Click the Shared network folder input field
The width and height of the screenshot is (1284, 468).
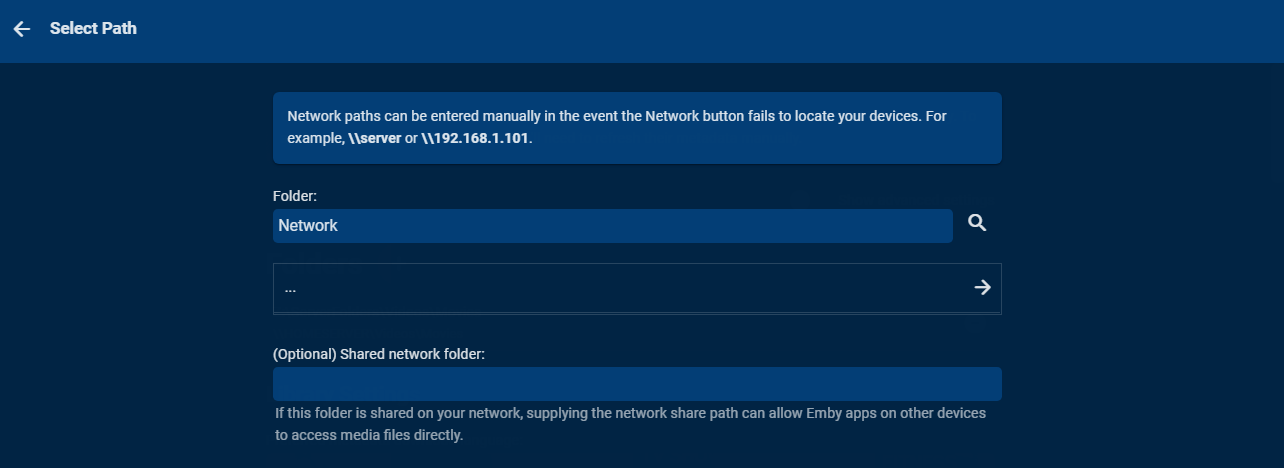(637, 384)
